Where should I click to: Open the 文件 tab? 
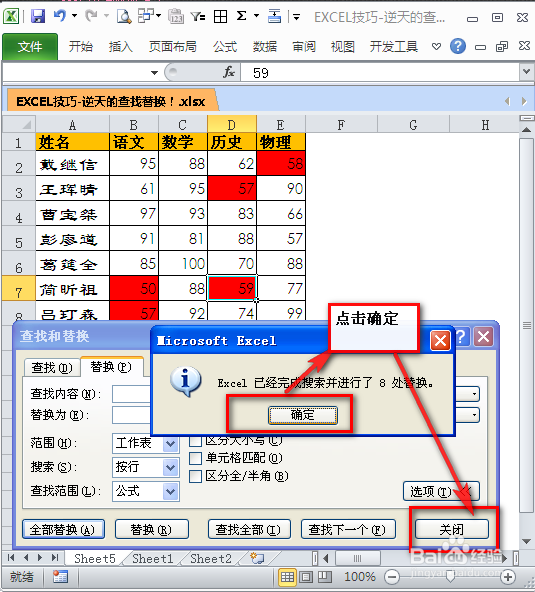point(30,46)
